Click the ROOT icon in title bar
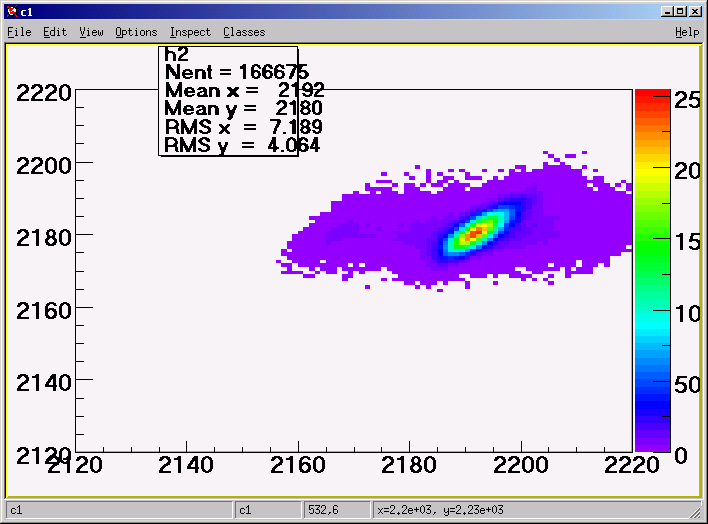Image resolution: width=708 pixels, height=524 pixels. coord(12,12)
